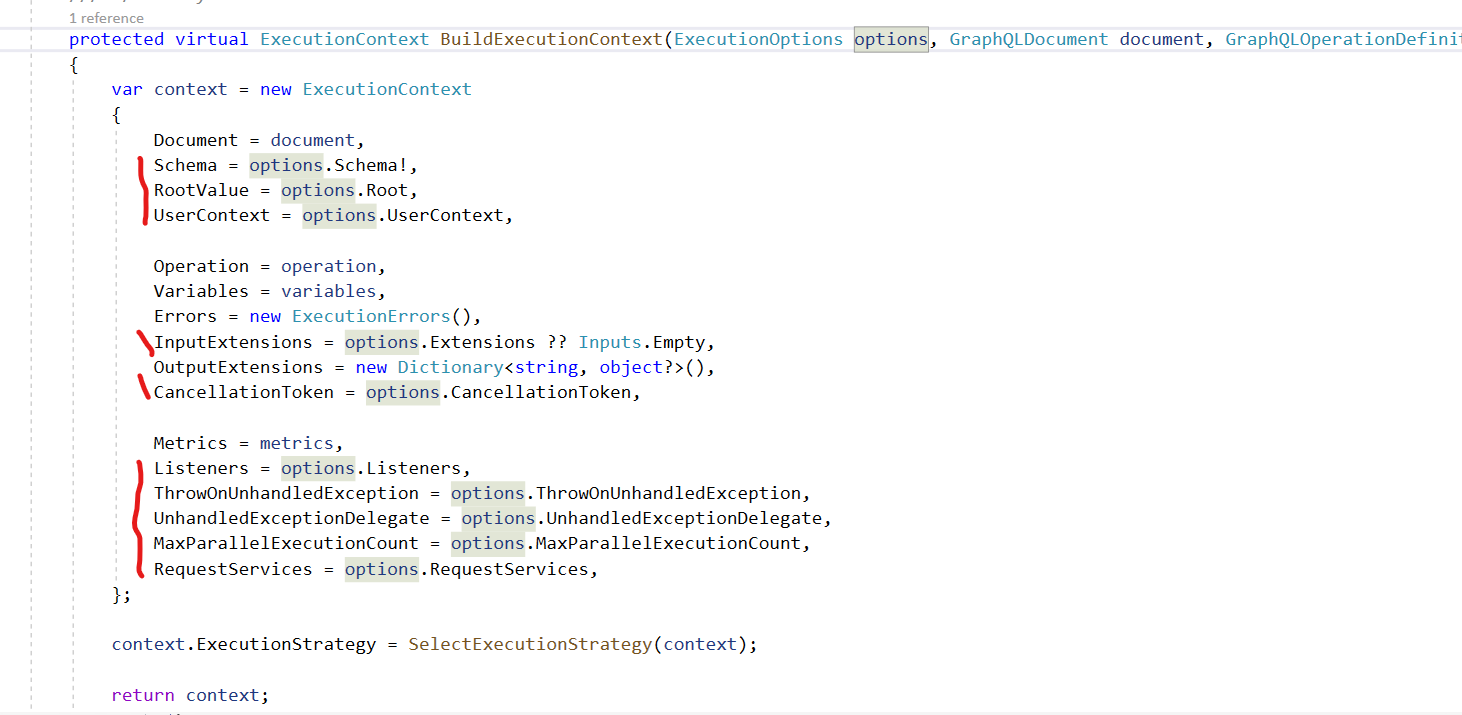Viewport: 1462px width, 715px height.
Task: Click the new ExecutionContext constructor reference
Action: [386, 89]
